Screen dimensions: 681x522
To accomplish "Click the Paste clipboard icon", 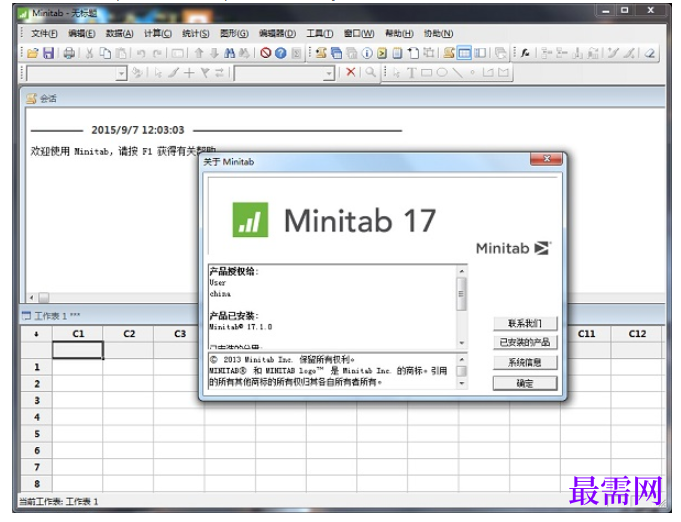I will [x=122, y=53].
